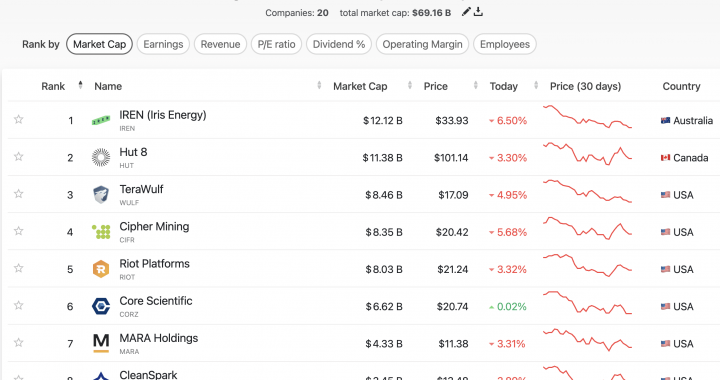720x380 pixels.
Task: Rank companies by Earnings
Action: [x=163, y=44]
